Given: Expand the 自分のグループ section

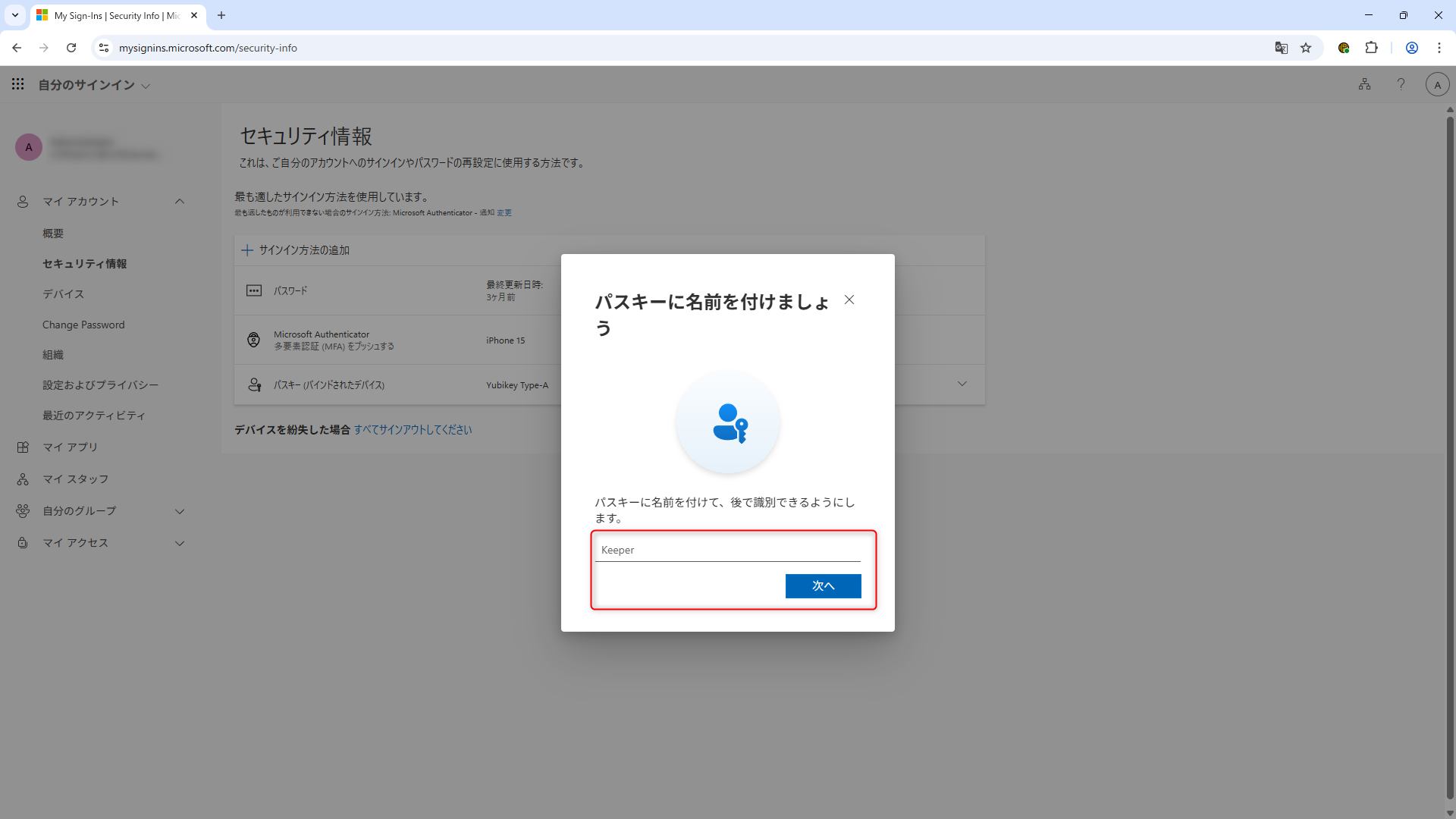Looking at the screenshot, I should [x=180, y=511].
